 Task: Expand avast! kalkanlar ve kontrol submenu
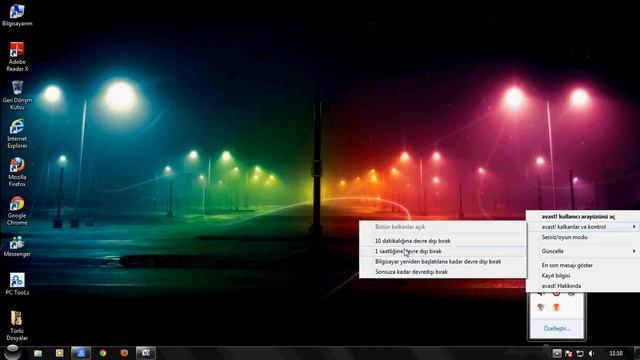[x=583, y=227]
